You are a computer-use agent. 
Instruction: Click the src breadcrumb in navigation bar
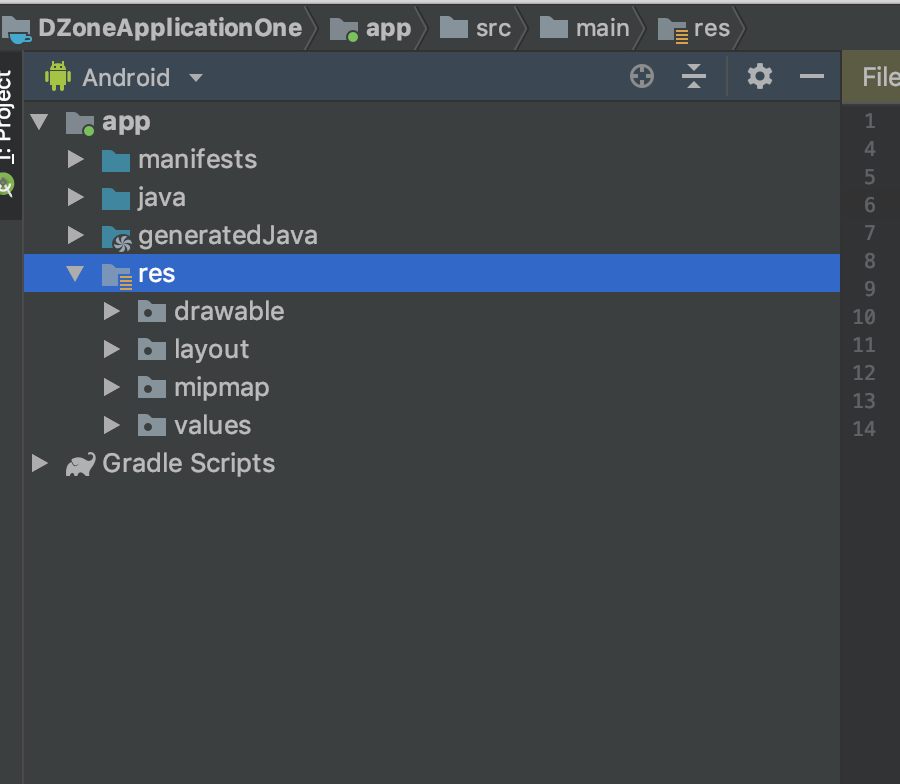tap(493, 28)
